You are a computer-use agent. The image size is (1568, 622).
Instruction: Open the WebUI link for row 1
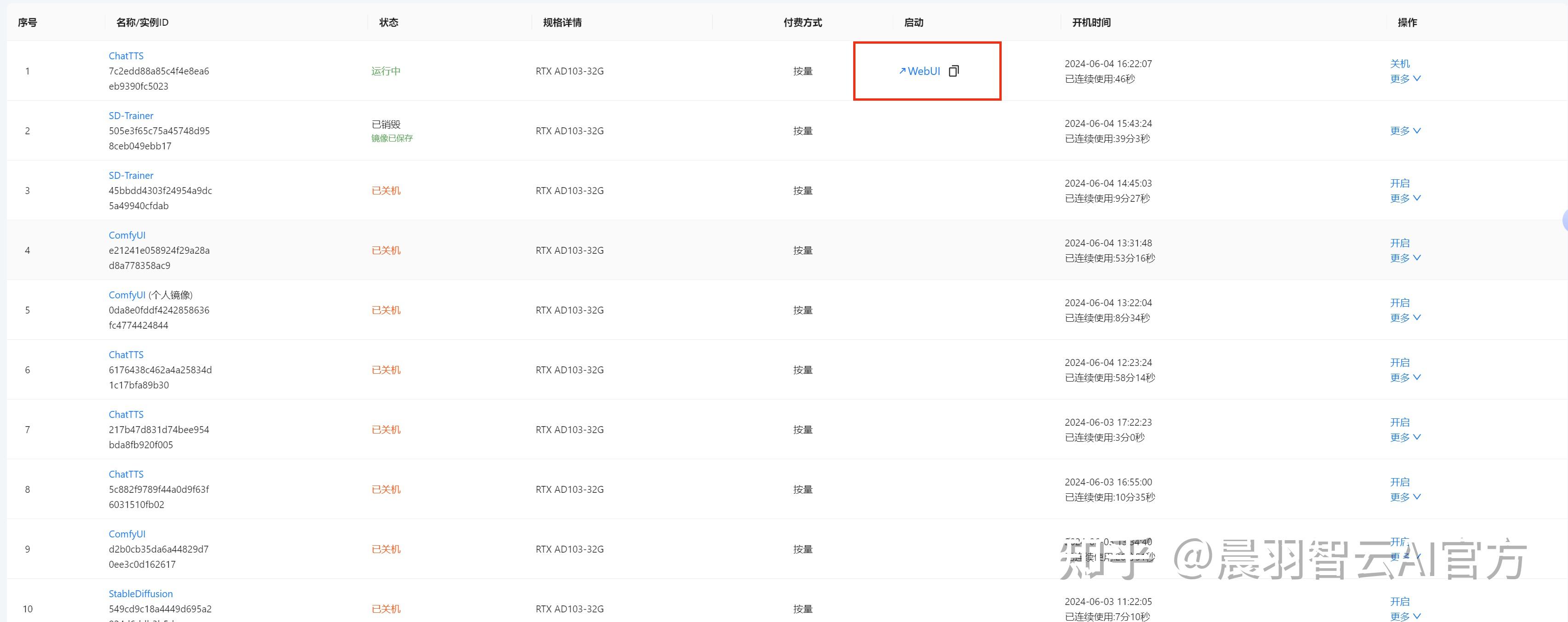(x=920, y=71)
